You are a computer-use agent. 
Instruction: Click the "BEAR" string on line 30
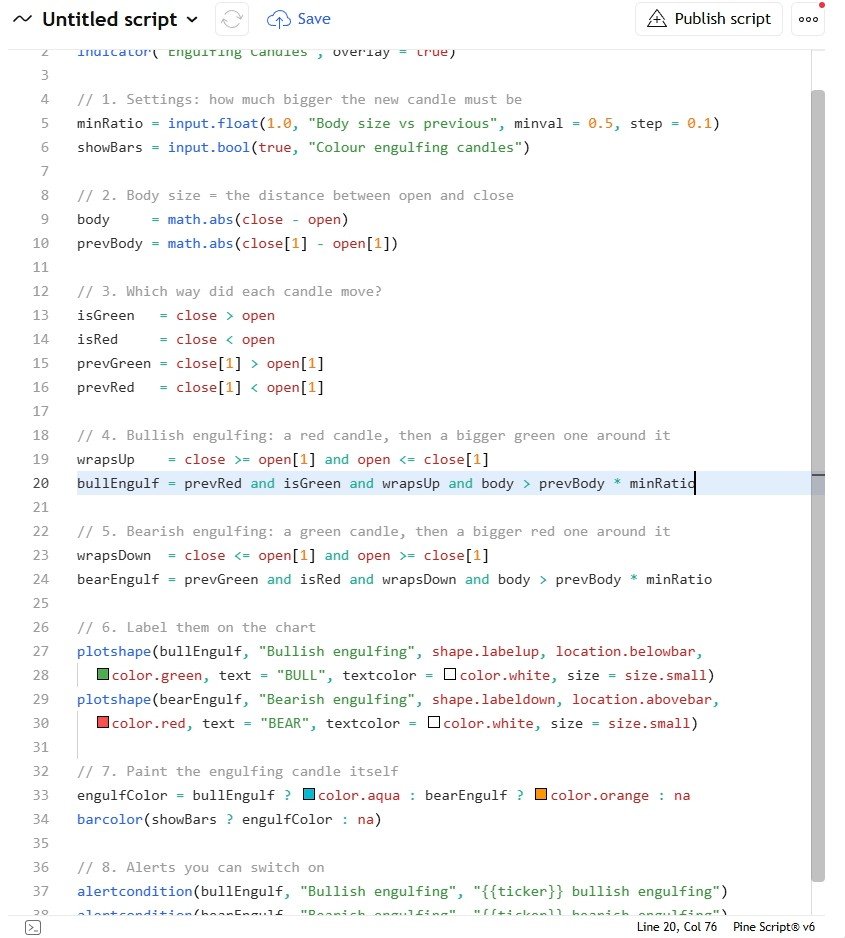(284, 723)
